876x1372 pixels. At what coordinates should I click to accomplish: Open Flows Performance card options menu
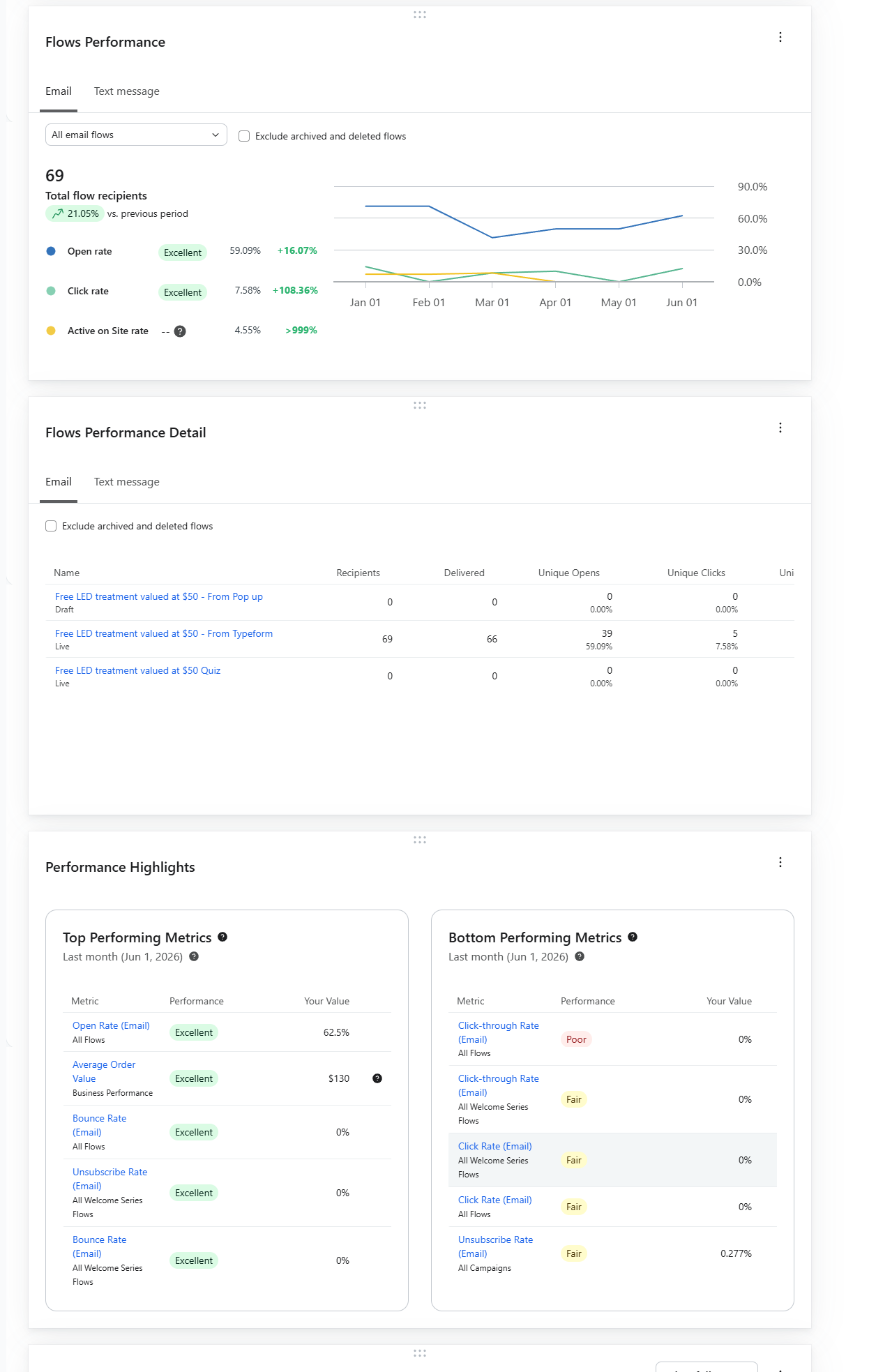[x=780, y=37]
